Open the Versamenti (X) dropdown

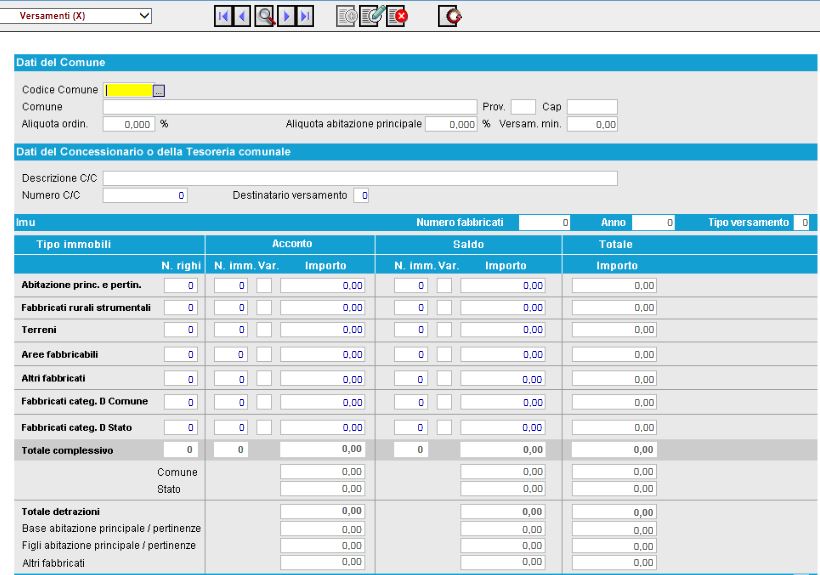80,15
